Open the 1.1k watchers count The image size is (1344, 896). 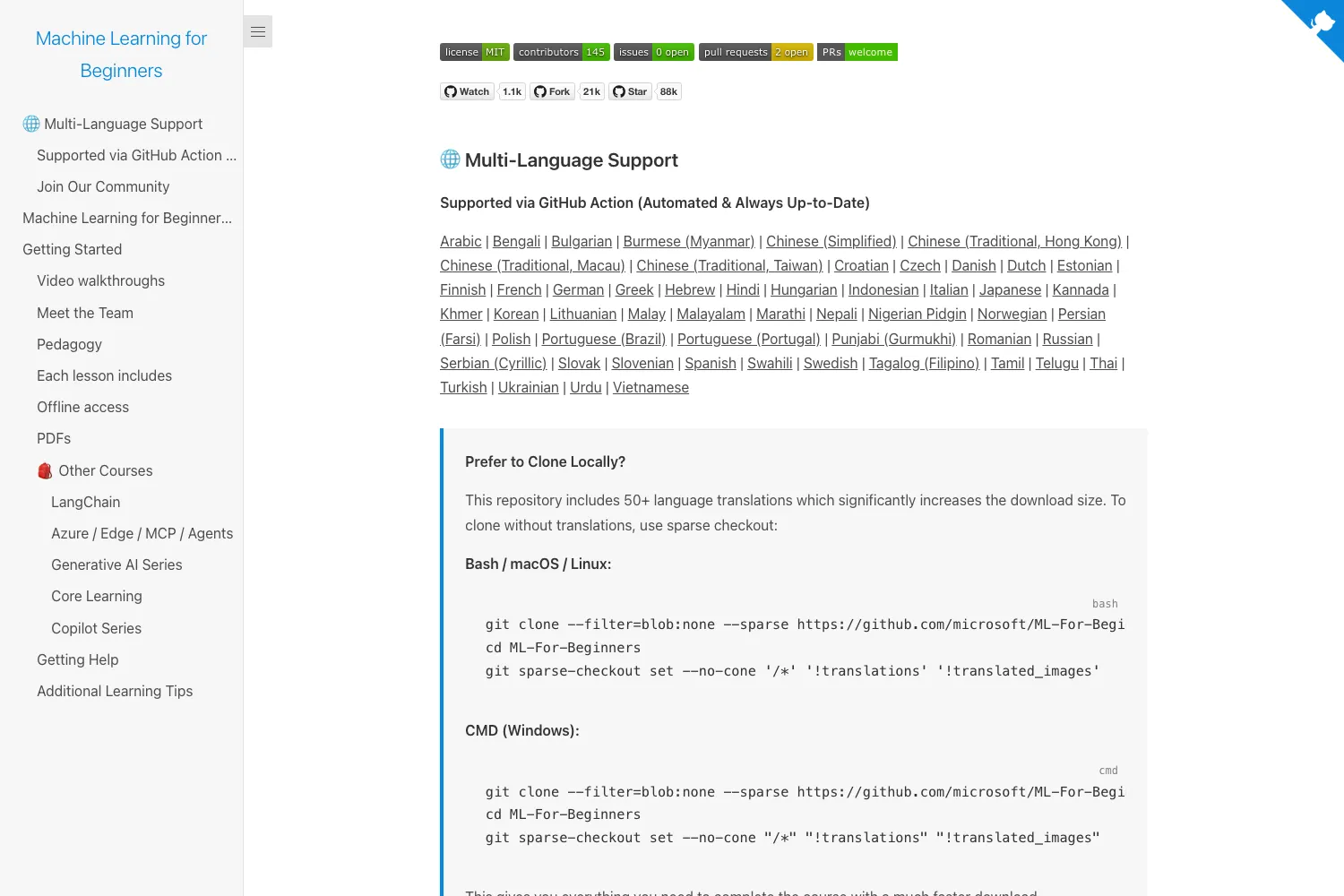pos(512,91)
